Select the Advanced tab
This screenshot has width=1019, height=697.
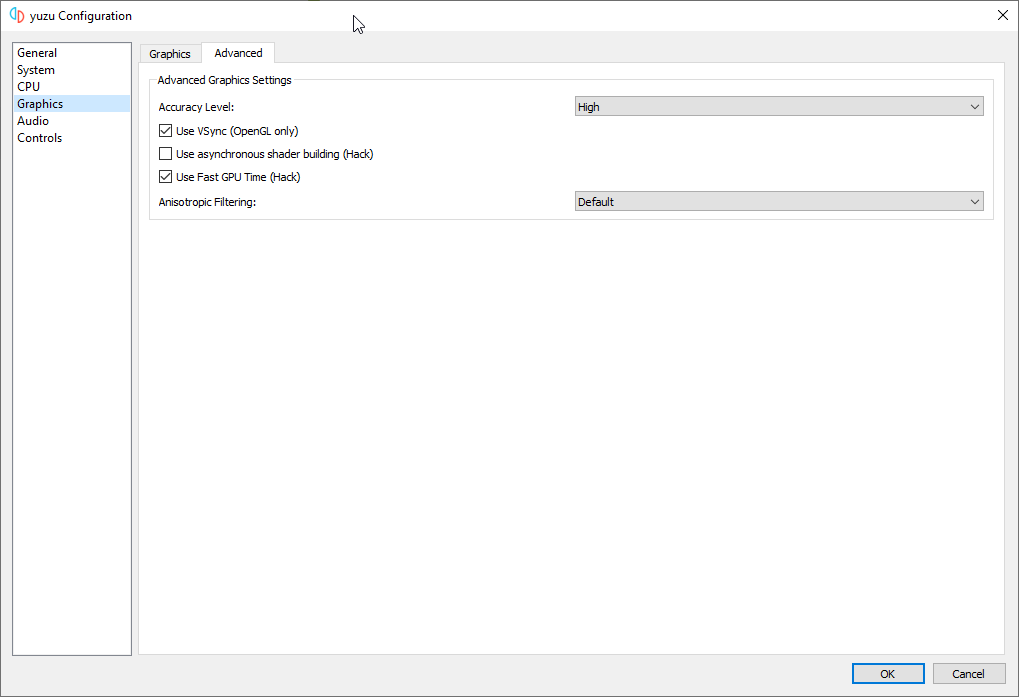238,53
